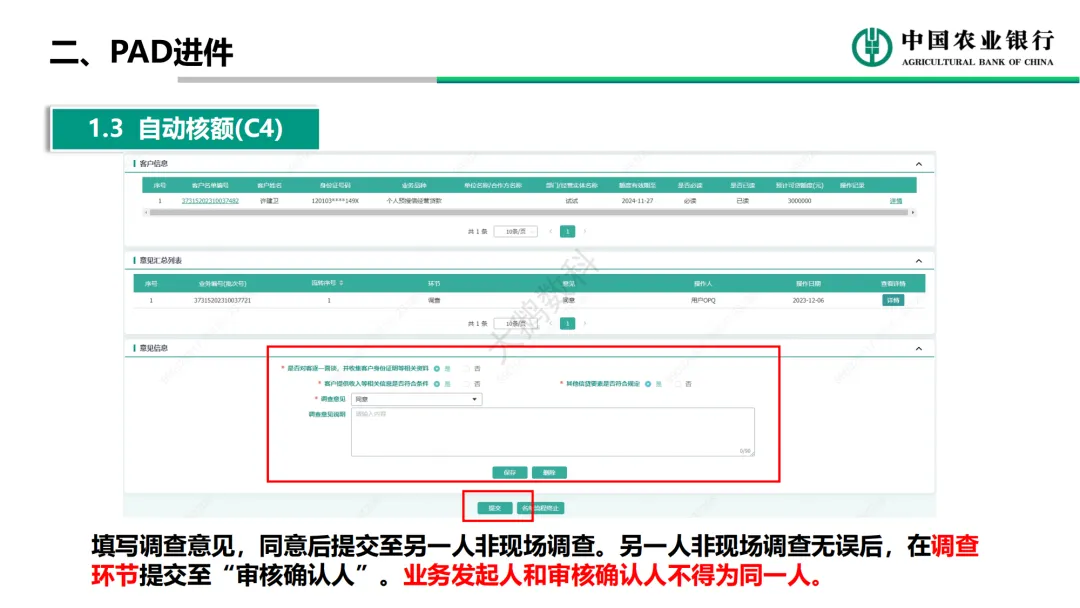Select 是 for 客户提供收入等相关信息是否符合条件
The image size is (1080, 608).
[437, 384]
